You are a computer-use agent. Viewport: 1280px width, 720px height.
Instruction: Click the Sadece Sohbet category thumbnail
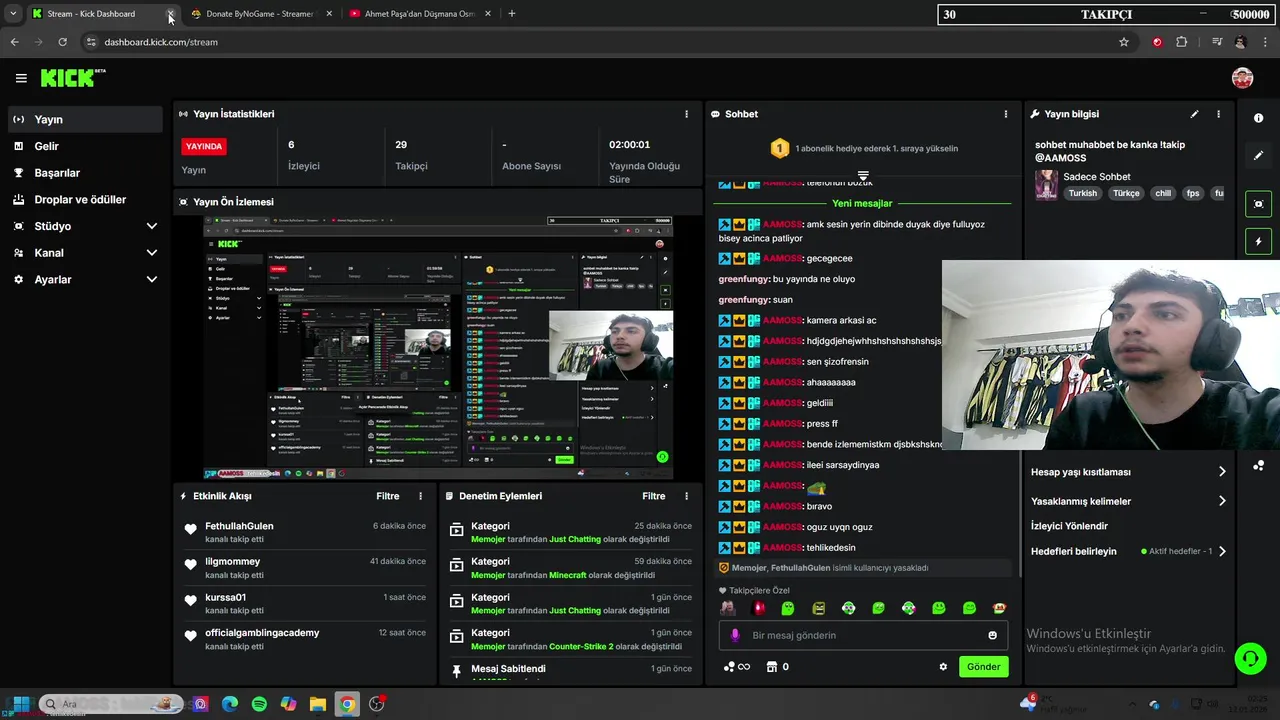(x=1046, y=185)
